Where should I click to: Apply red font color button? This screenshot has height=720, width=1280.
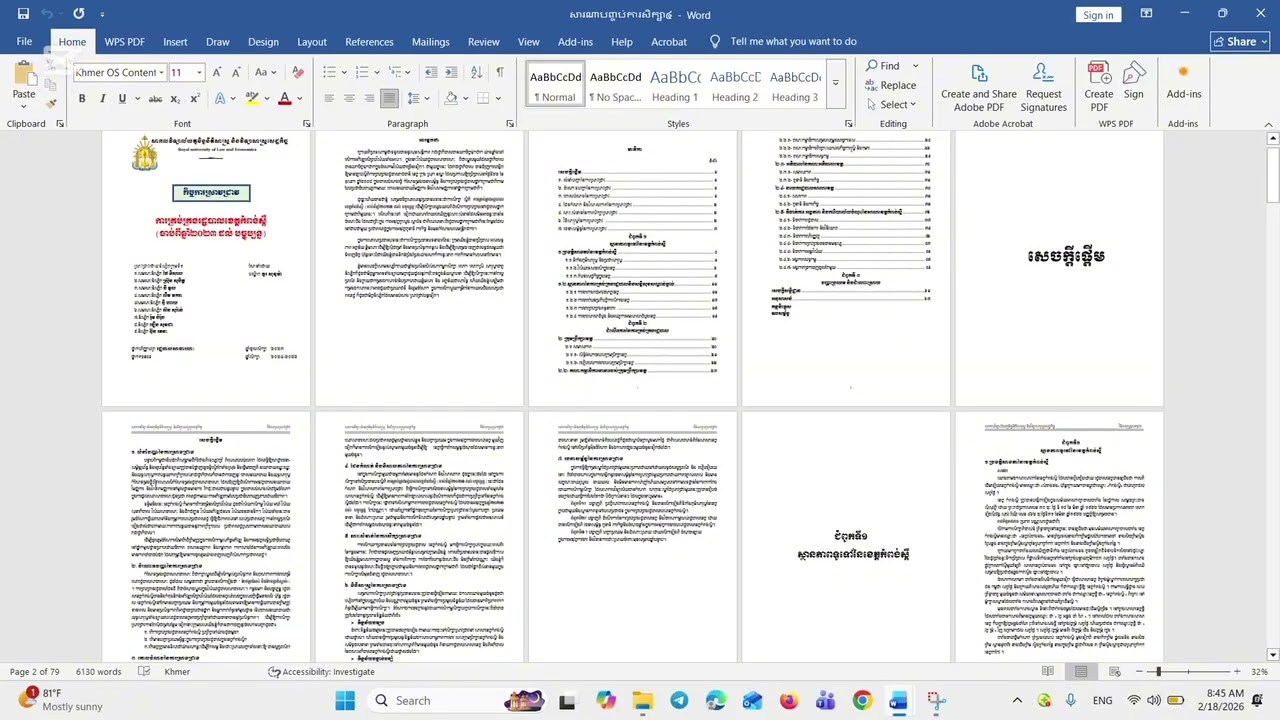coord(285,98)
